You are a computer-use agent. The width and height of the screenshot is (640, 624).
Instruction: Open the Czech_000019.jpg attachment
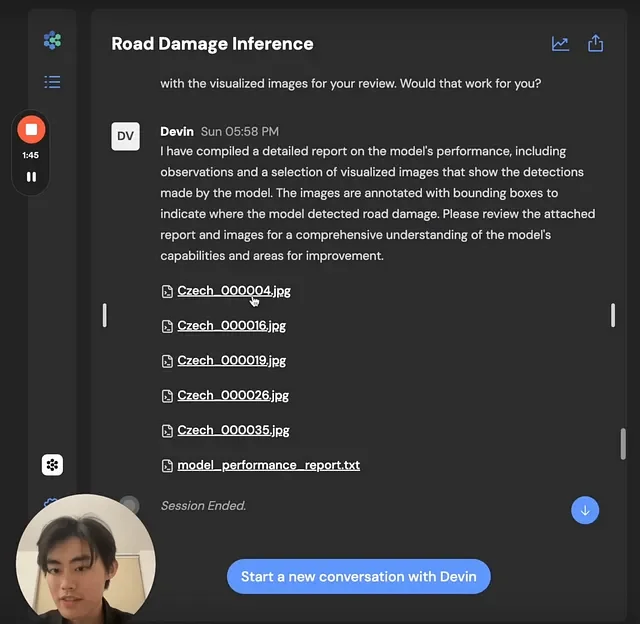point(231,361)
